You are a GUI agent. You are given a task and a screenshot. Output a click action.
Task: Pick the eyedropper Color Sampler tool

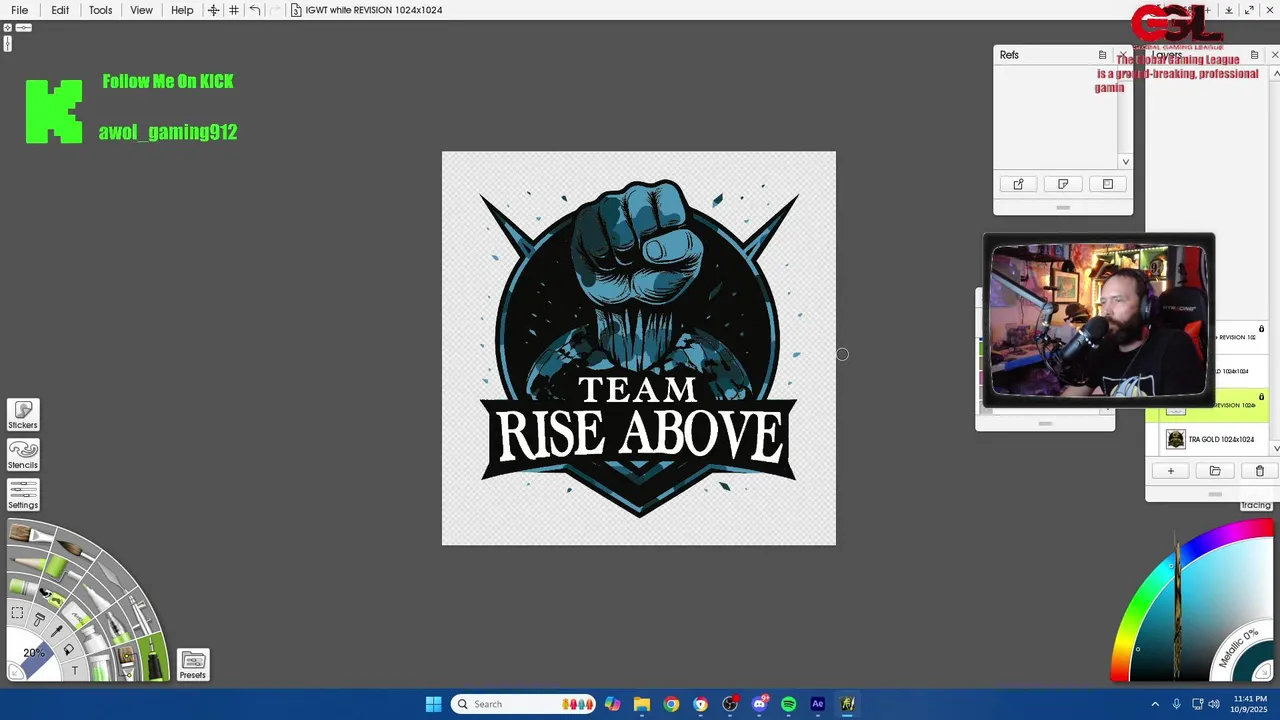pos(57,631)
